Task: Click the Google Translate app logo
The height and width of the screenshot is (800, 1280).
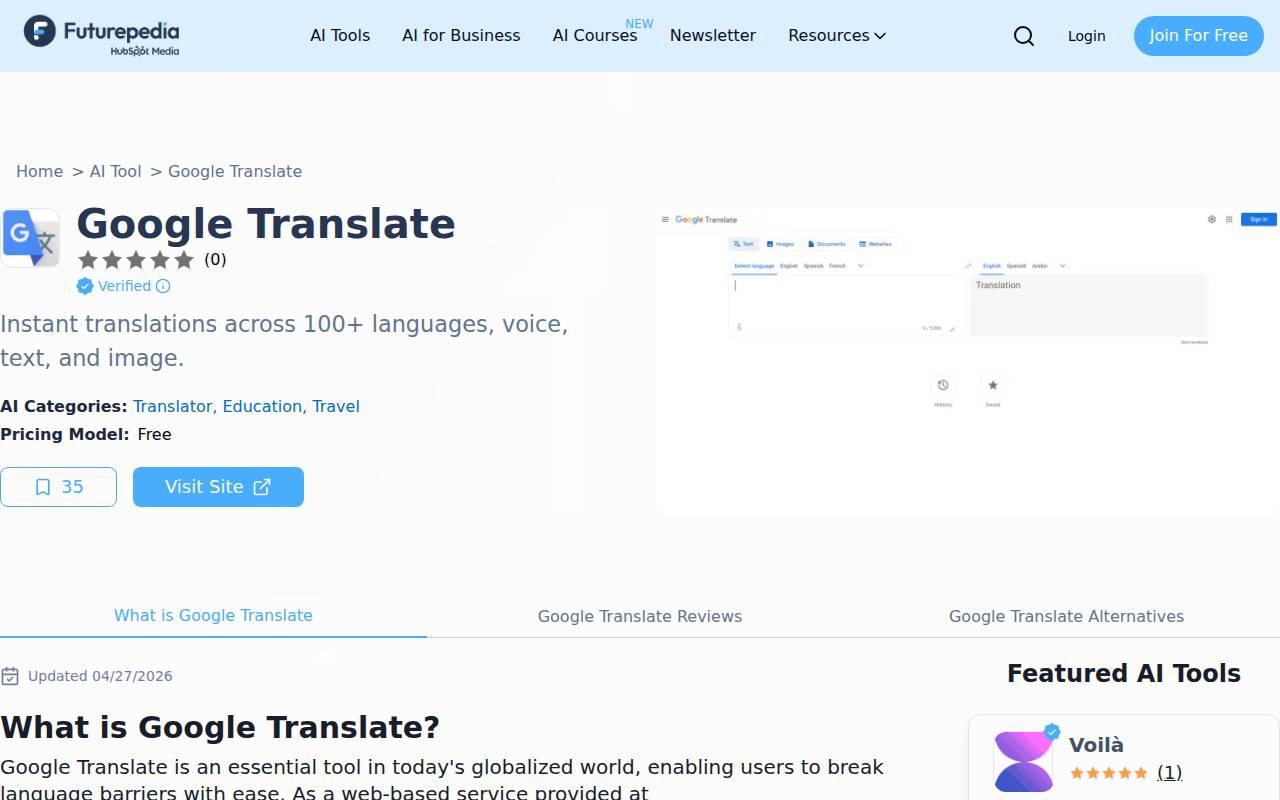Action: point(31,238)
